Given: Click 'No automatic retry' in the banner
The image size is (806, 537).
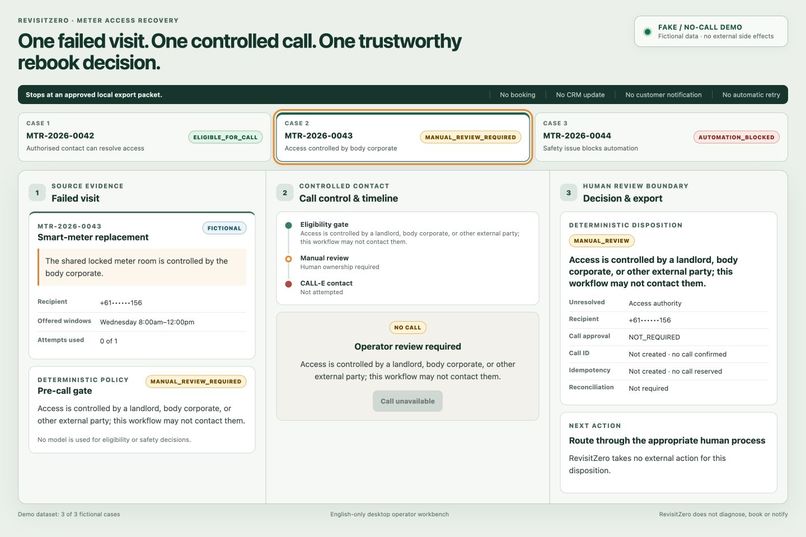Looking at the screenshot, I should (x=751, y=95).
